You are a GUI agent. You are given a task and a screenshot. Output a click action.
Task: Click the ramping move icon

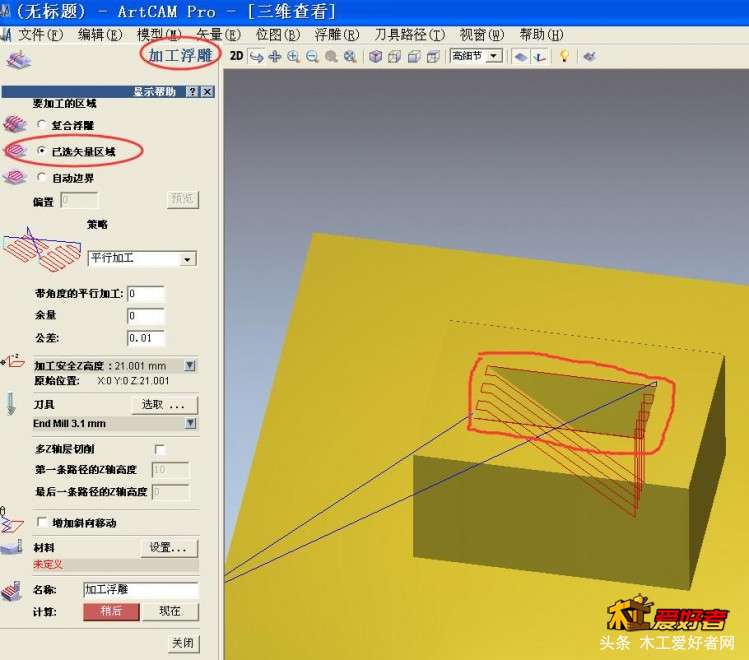(x=11, y=522)
